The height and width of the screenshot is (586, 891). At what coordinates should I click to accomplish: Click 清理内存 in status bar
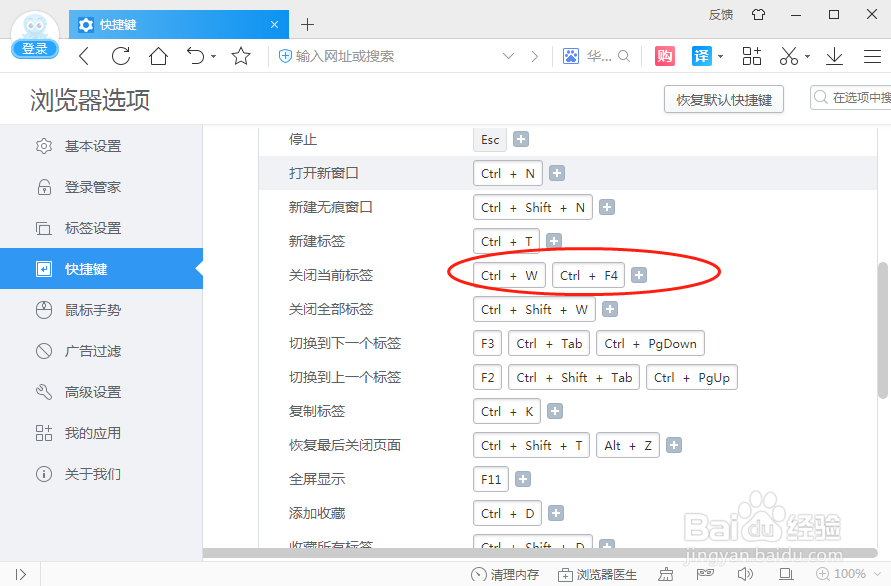[x=505, y=575]
